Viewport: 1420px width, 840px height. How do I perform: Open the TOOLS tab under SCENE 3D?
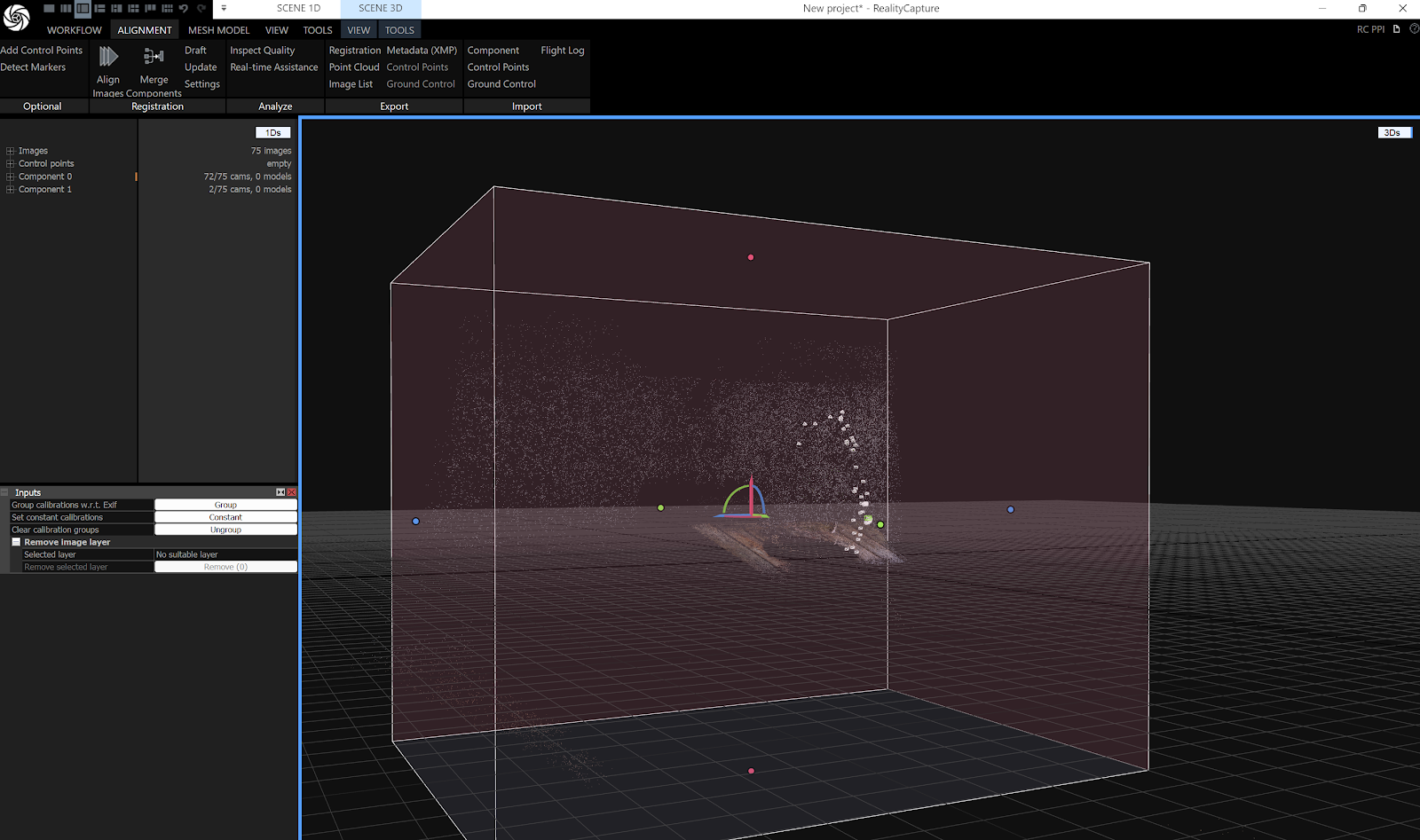pos(399,30)
